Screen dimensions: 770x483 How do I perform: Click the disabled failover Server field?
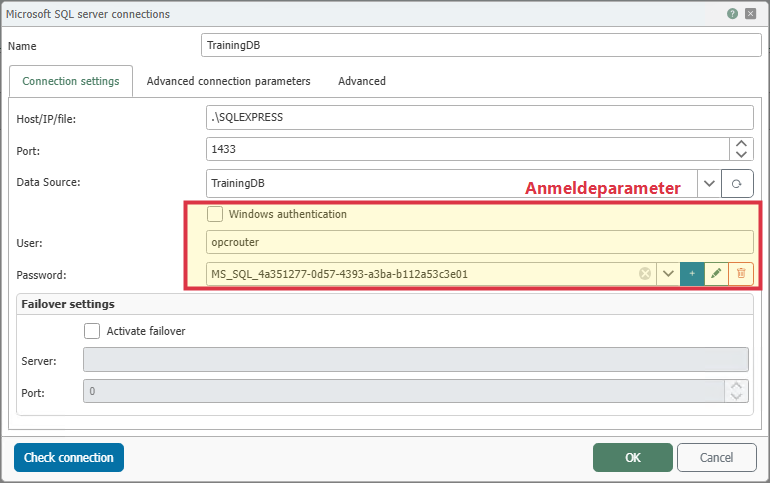click(416, 360)
